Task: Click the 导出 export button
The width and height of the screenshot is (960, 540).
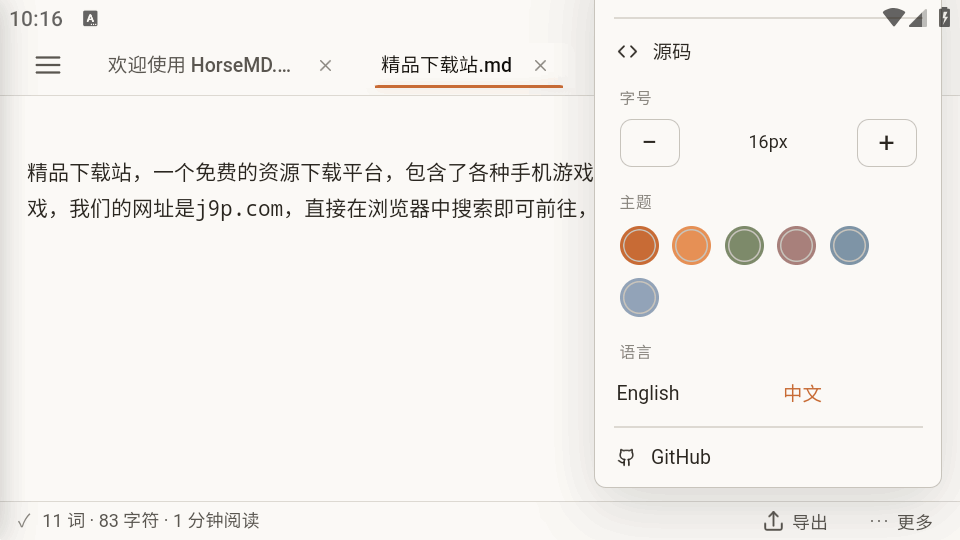Action: [x=795, y=522]
